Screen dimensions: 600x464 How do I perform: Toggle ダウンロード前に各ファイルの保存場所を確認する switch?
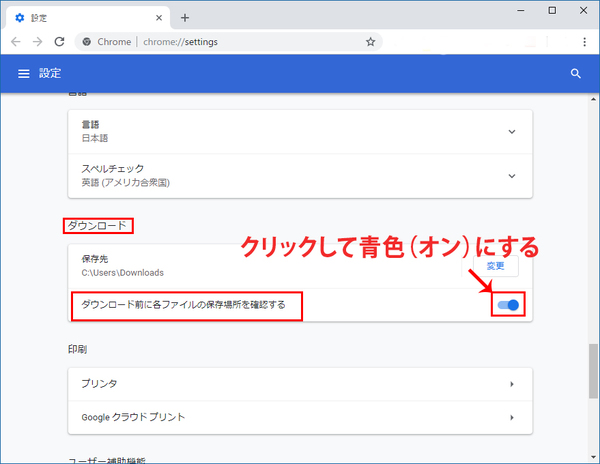(509, 305)
